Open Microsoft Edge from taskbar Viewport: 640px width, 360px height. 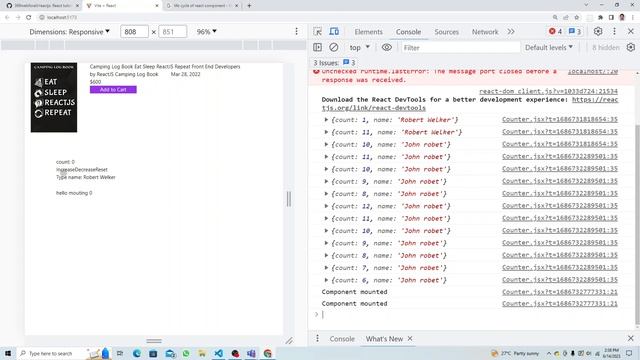(137, 353)
